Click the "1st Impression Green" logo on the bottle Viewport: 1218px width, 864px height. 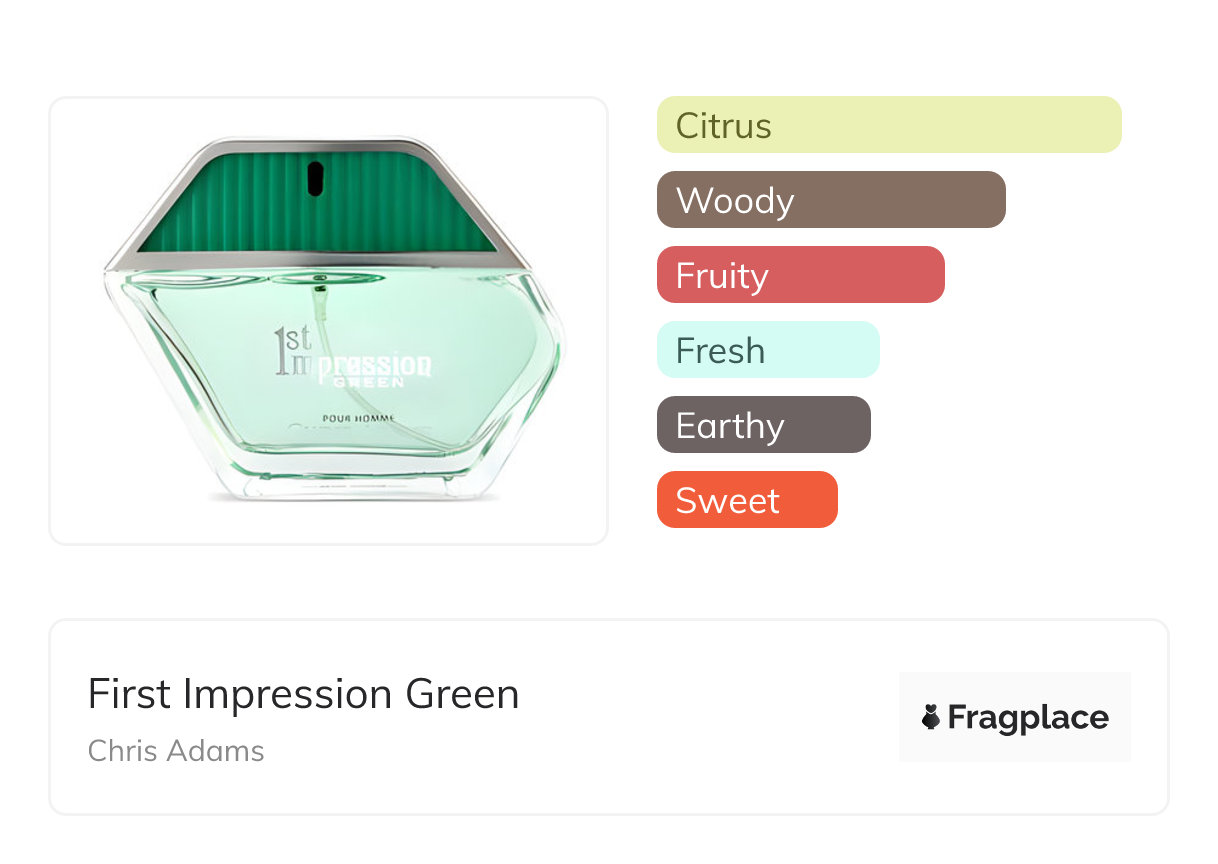coord(353,360)
